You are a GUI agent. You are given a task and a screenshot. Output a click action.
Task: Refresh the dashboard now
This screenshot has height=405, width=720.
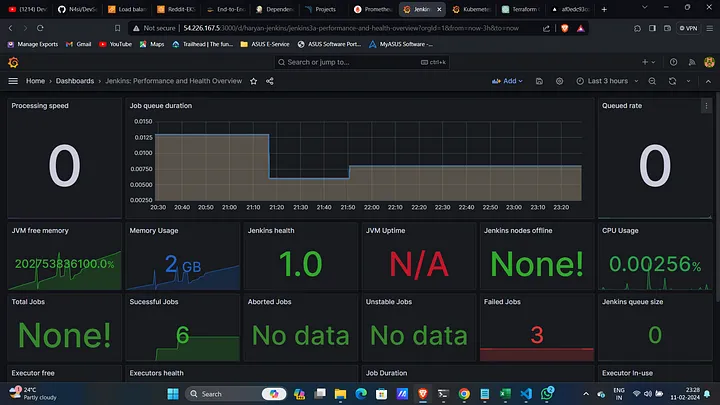(672, 81)
